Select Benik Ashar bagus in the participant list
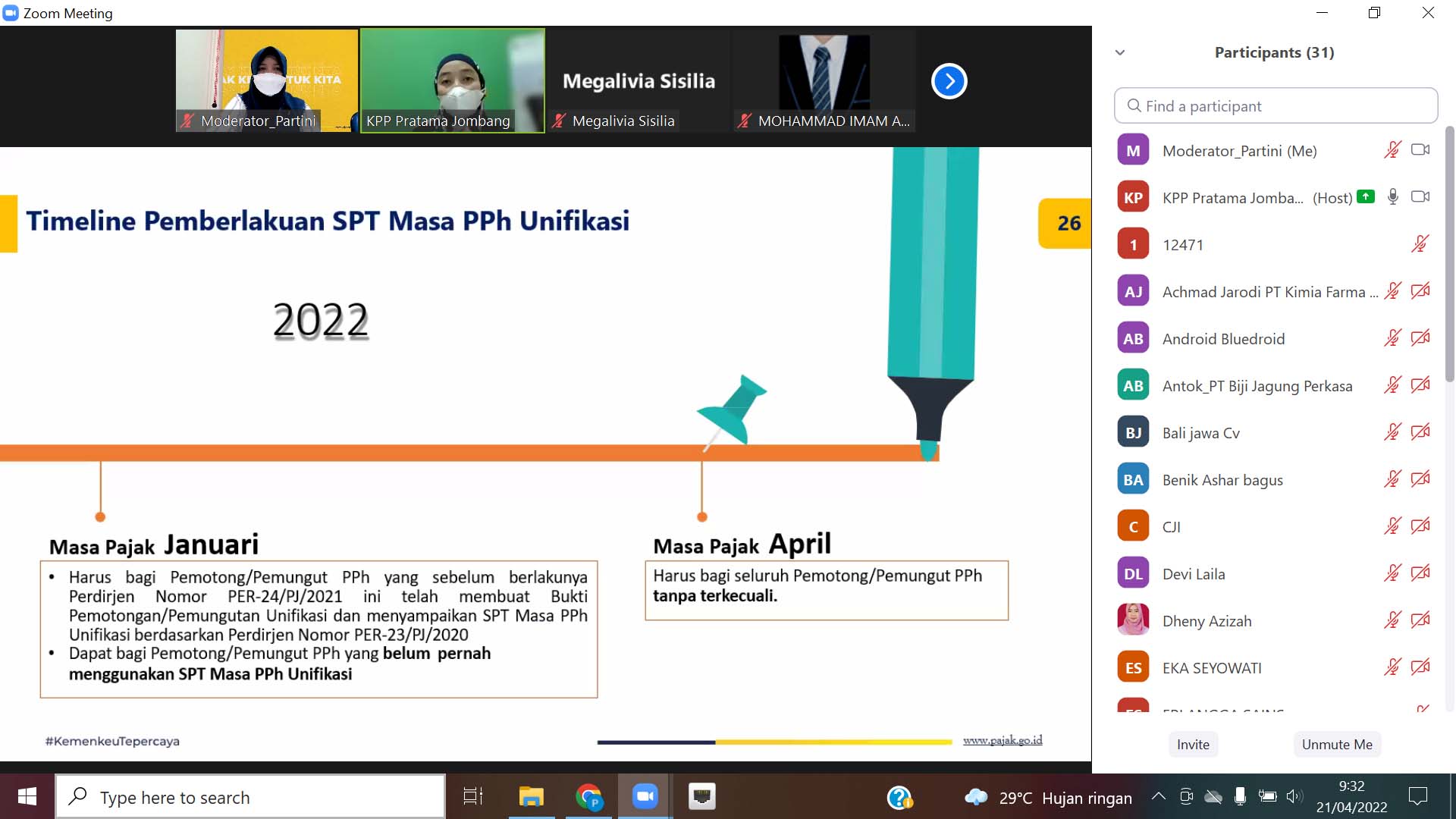 coord(1222,480)
